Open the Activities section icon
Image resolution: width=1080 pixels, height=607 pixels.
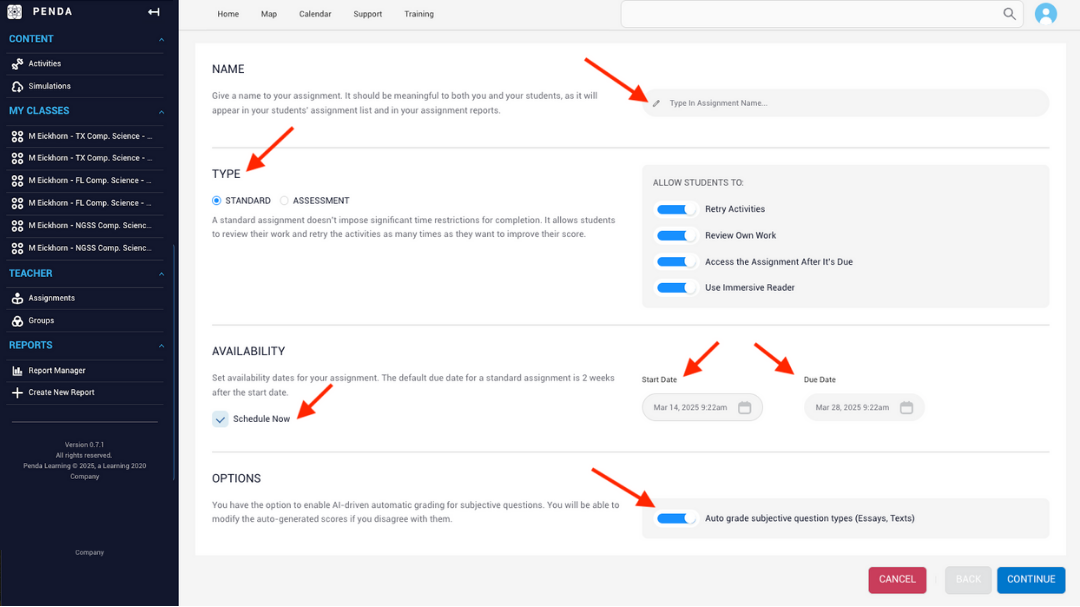[x=16, y=63]
